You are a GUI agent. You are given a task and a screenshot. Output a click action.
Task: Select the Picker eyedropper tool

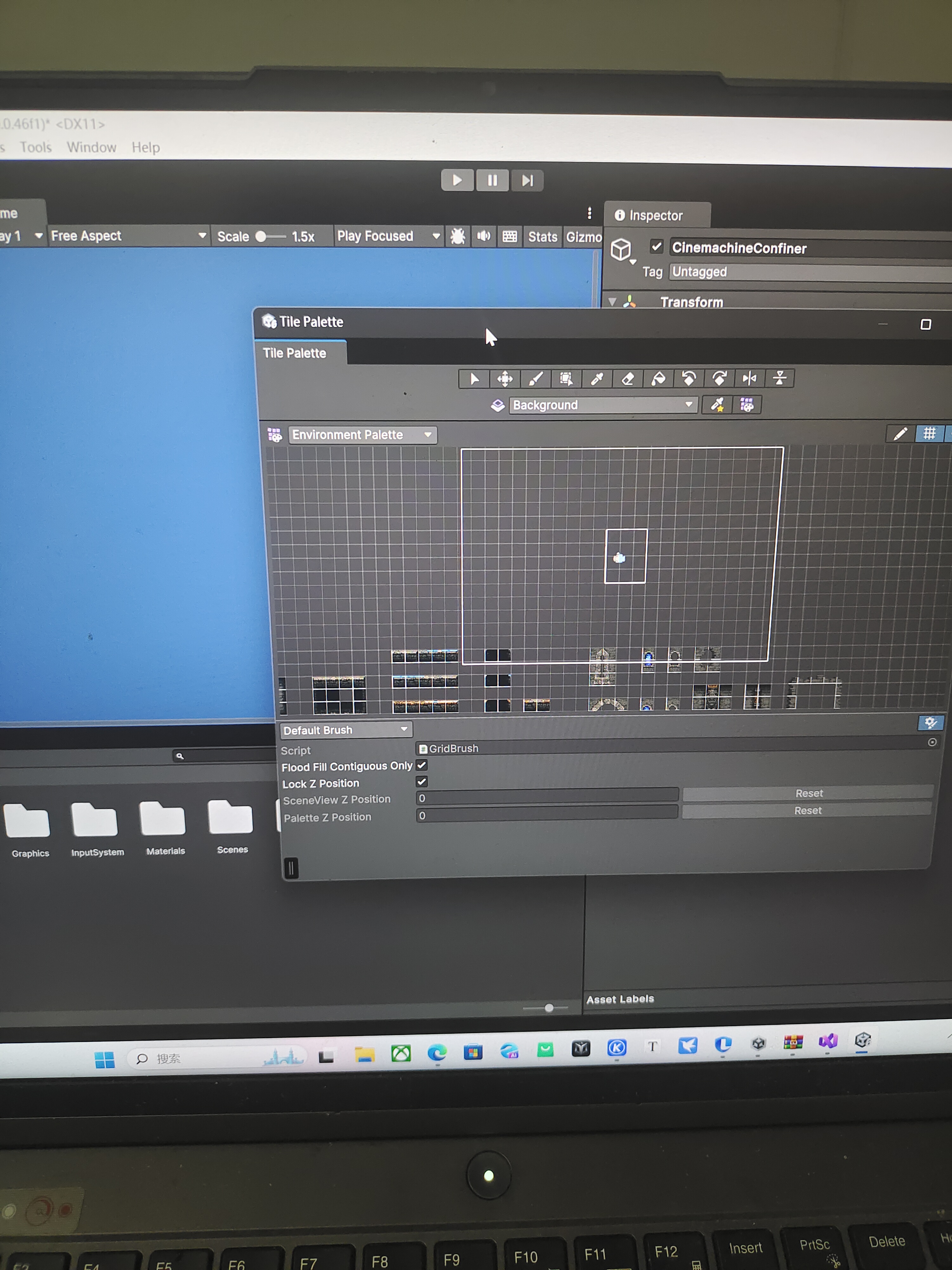[x=597, y=379]
